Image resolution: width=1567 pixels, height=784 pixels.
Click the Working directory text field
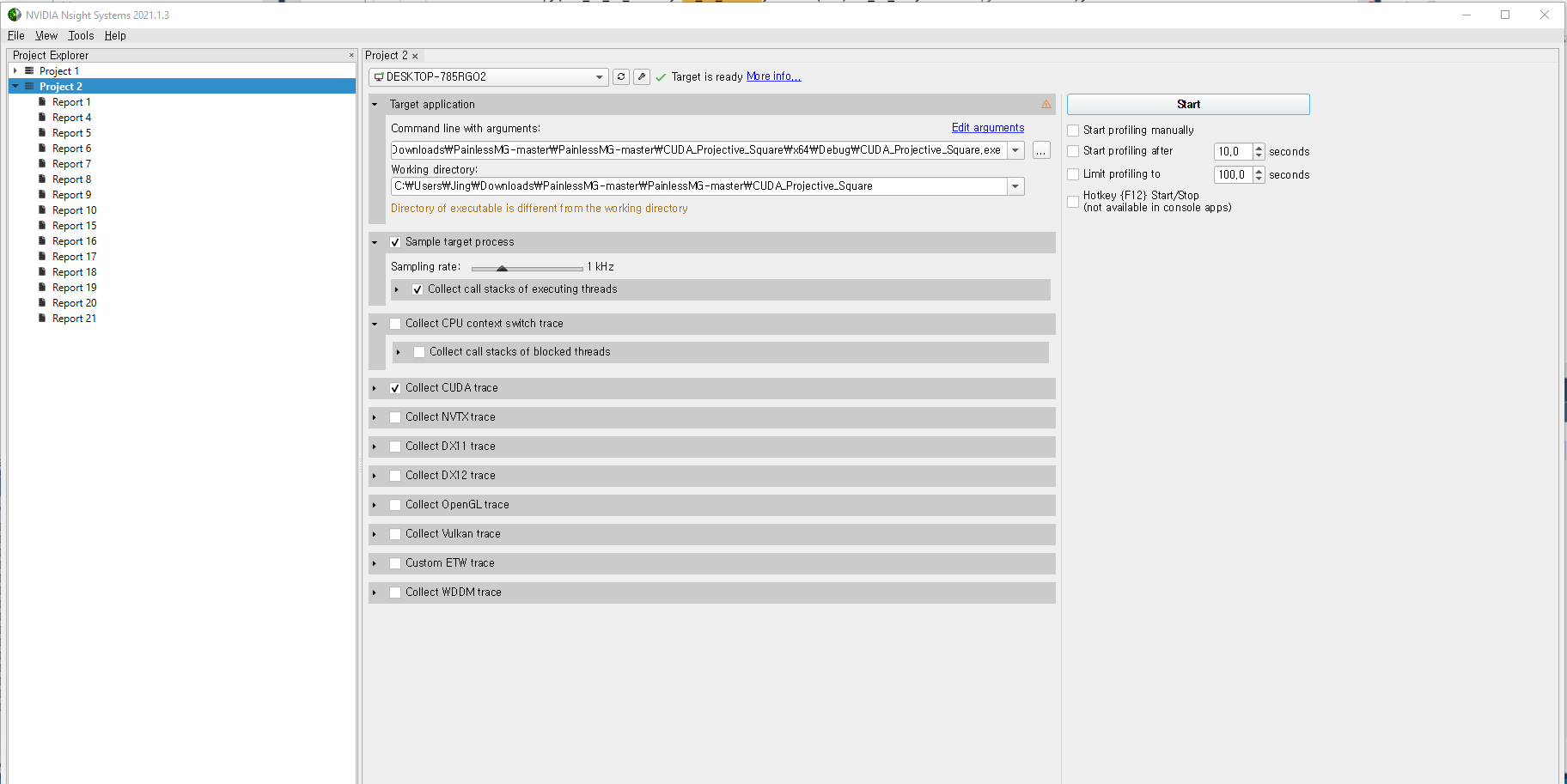tap(698, 186)
